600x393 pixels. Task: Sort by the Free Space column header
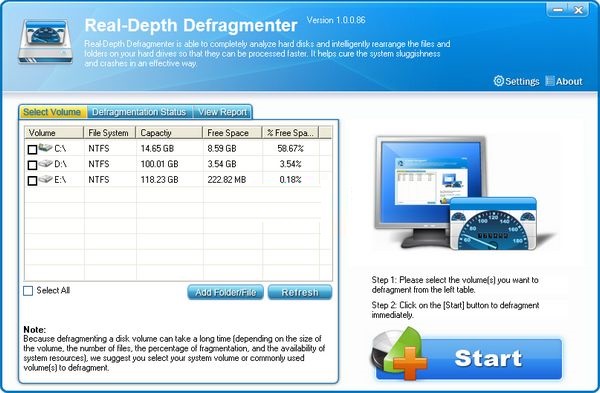coord(232,133)
